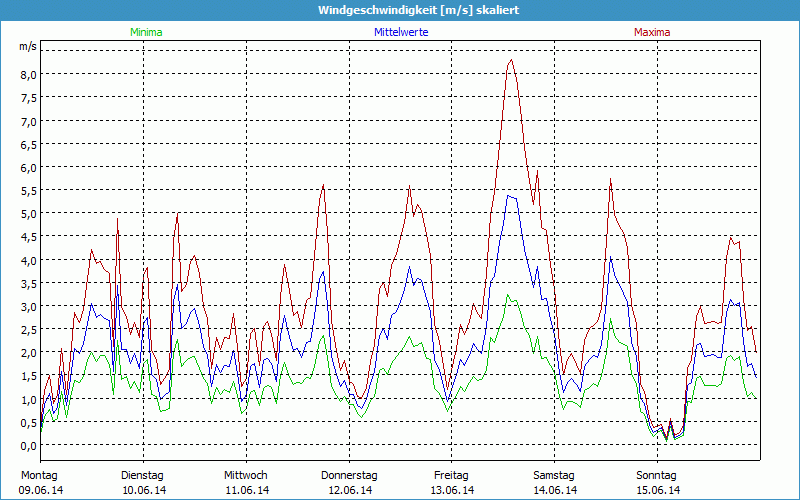Click the Samstag day label

[554, 476]
